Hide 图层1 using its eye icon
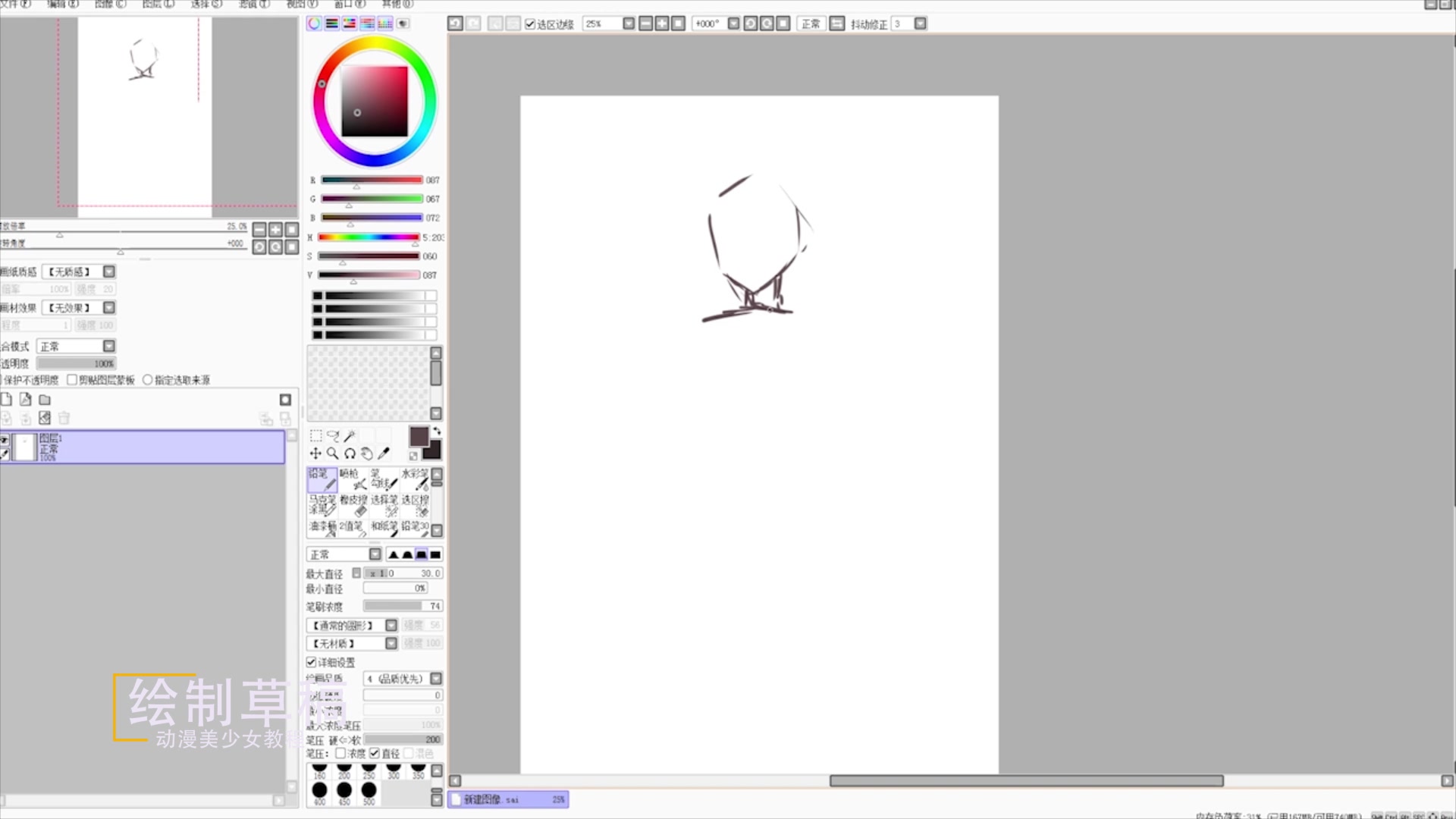The width and height of the screenshot is (1456, 819). pos(5,440)
